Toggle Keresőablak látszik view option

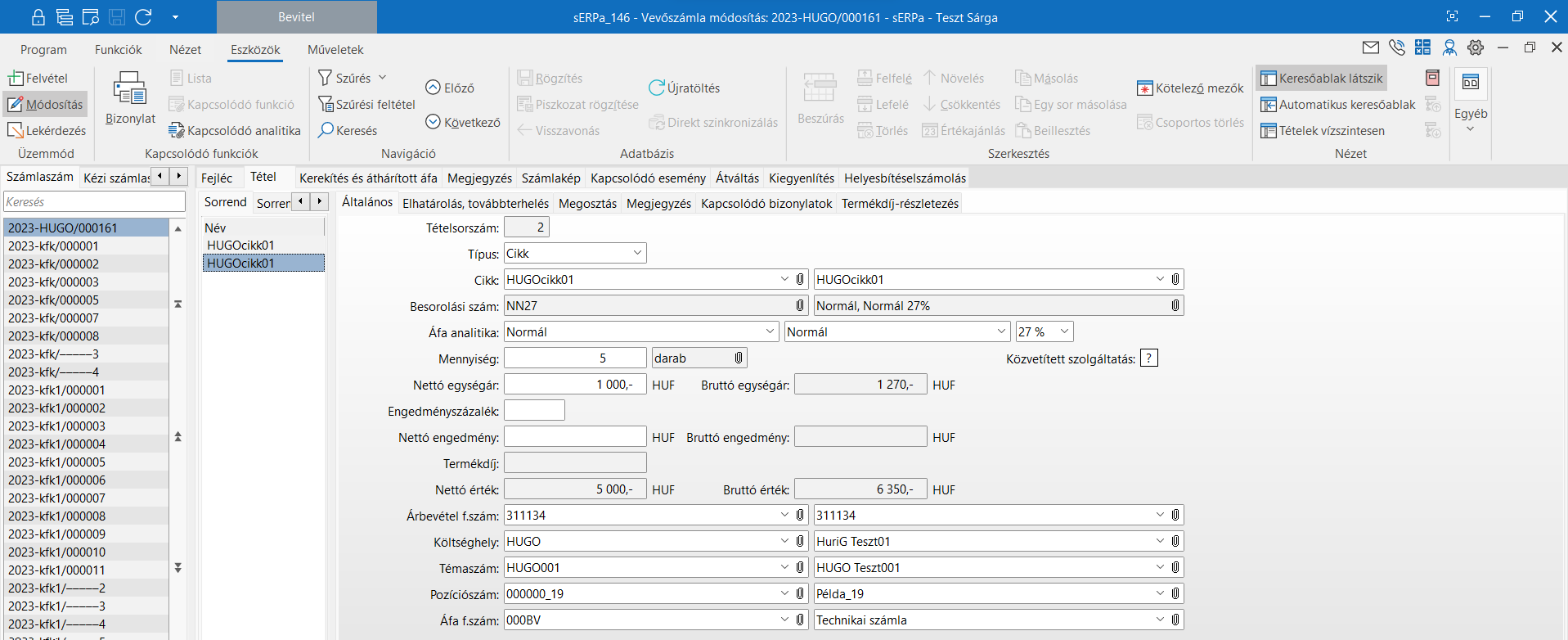[x=1321, y=78]
